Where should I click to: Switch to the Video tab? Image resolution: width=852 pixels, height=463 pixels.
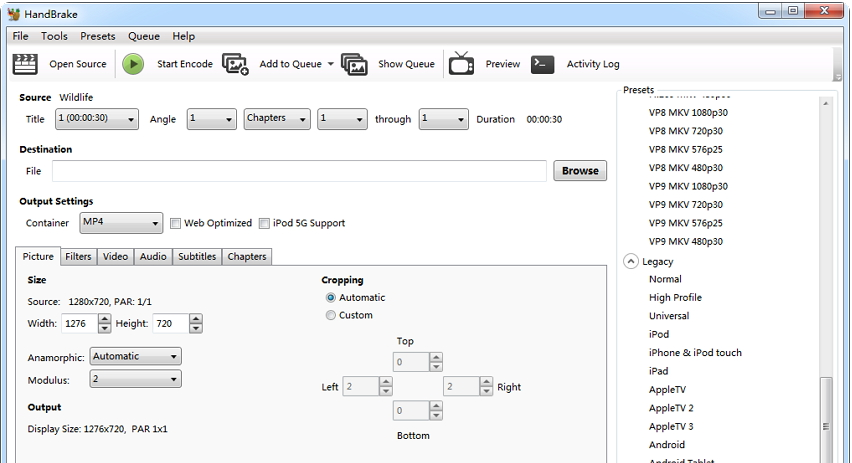pos(116,256)
